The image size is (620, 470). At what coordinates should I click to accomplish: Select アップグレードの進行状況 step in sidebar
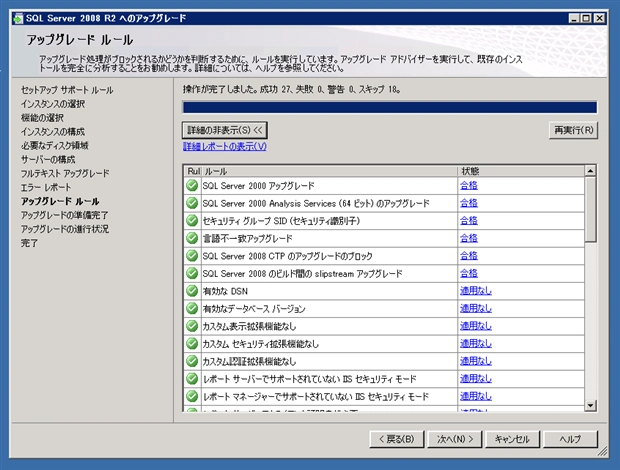point(65,229)
